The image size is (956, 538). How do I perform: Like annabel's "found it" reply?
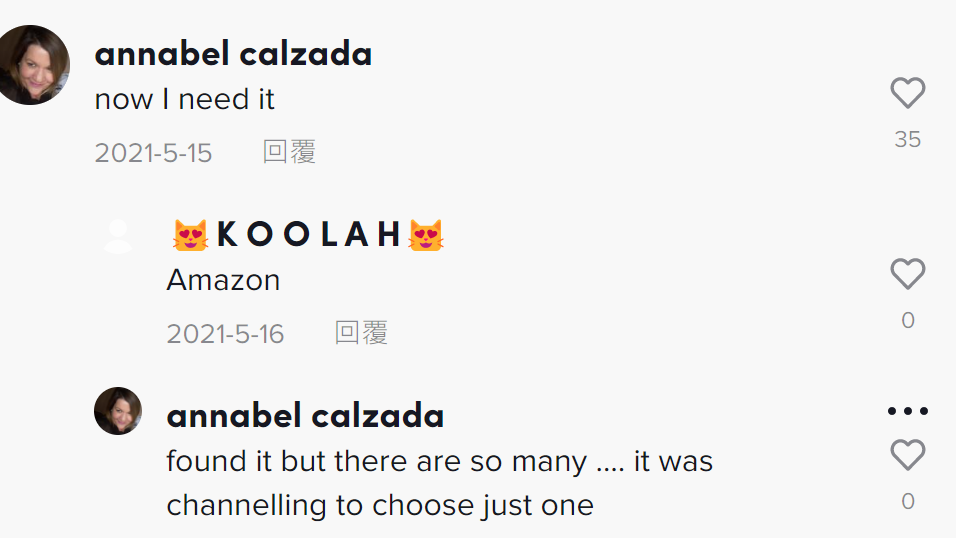point(907,456)
